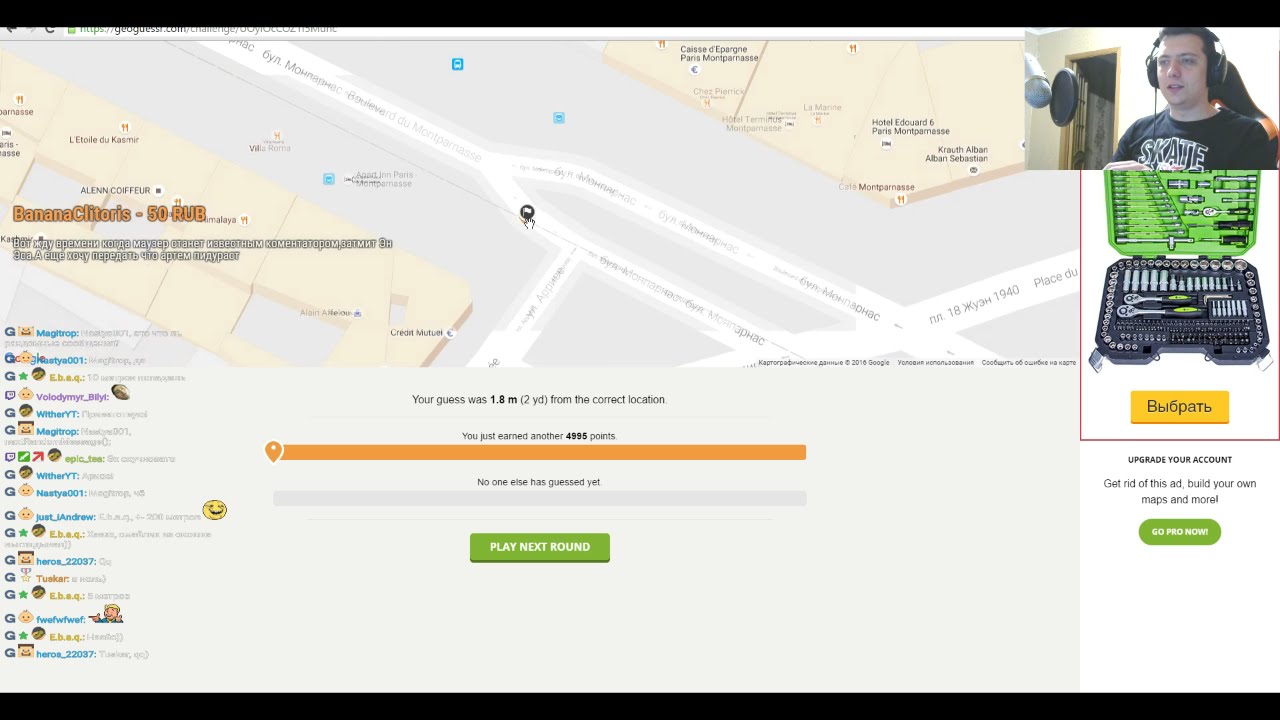Click laughing emoji after just_iAndrew's message

click(x=214, y=511)
